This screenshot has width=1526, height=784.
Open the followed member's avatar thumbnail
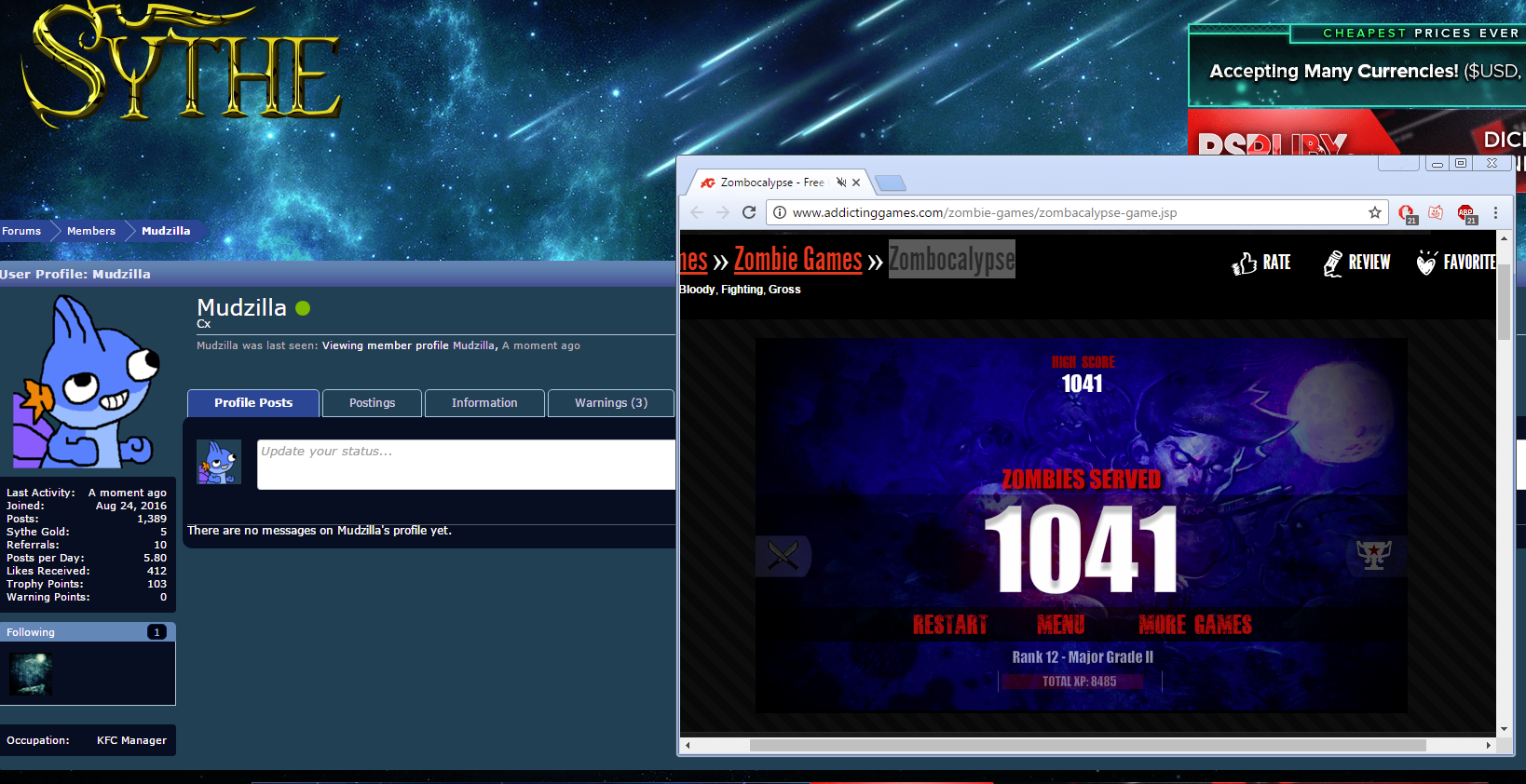[x=31, y=674]
